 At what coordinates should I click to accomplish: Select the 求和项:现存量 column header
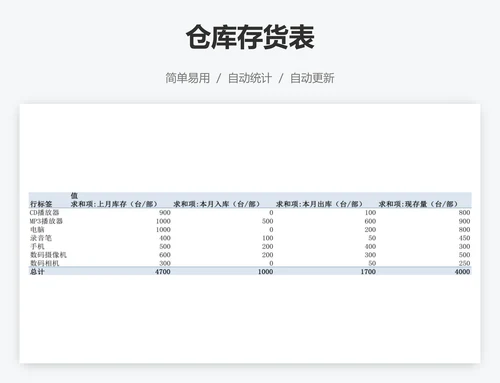[x=418, y=204]
